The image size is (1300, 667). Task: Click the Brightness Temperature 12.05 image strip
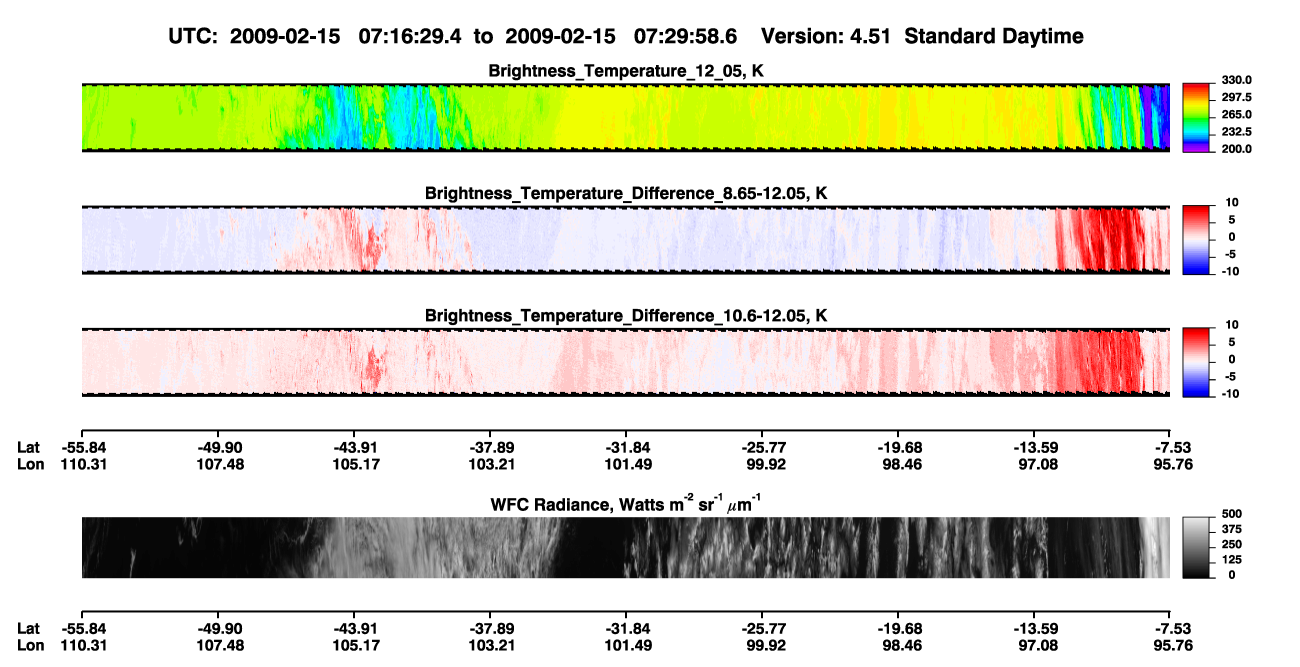tap(625, 118)
